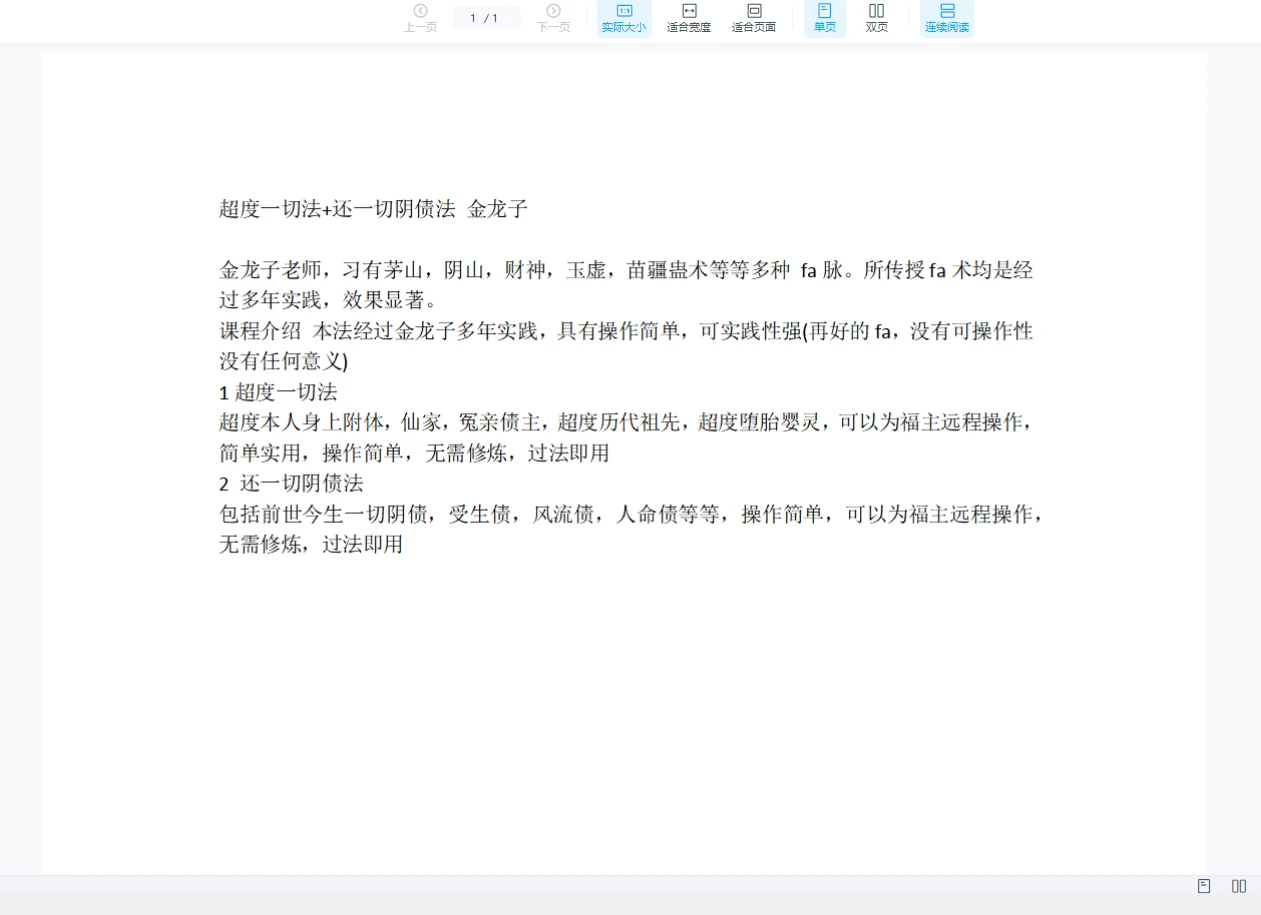Toggle continuous reading (连续阅读)
1261x915 pixels.
pyautogui.click(x=947, y=18)
